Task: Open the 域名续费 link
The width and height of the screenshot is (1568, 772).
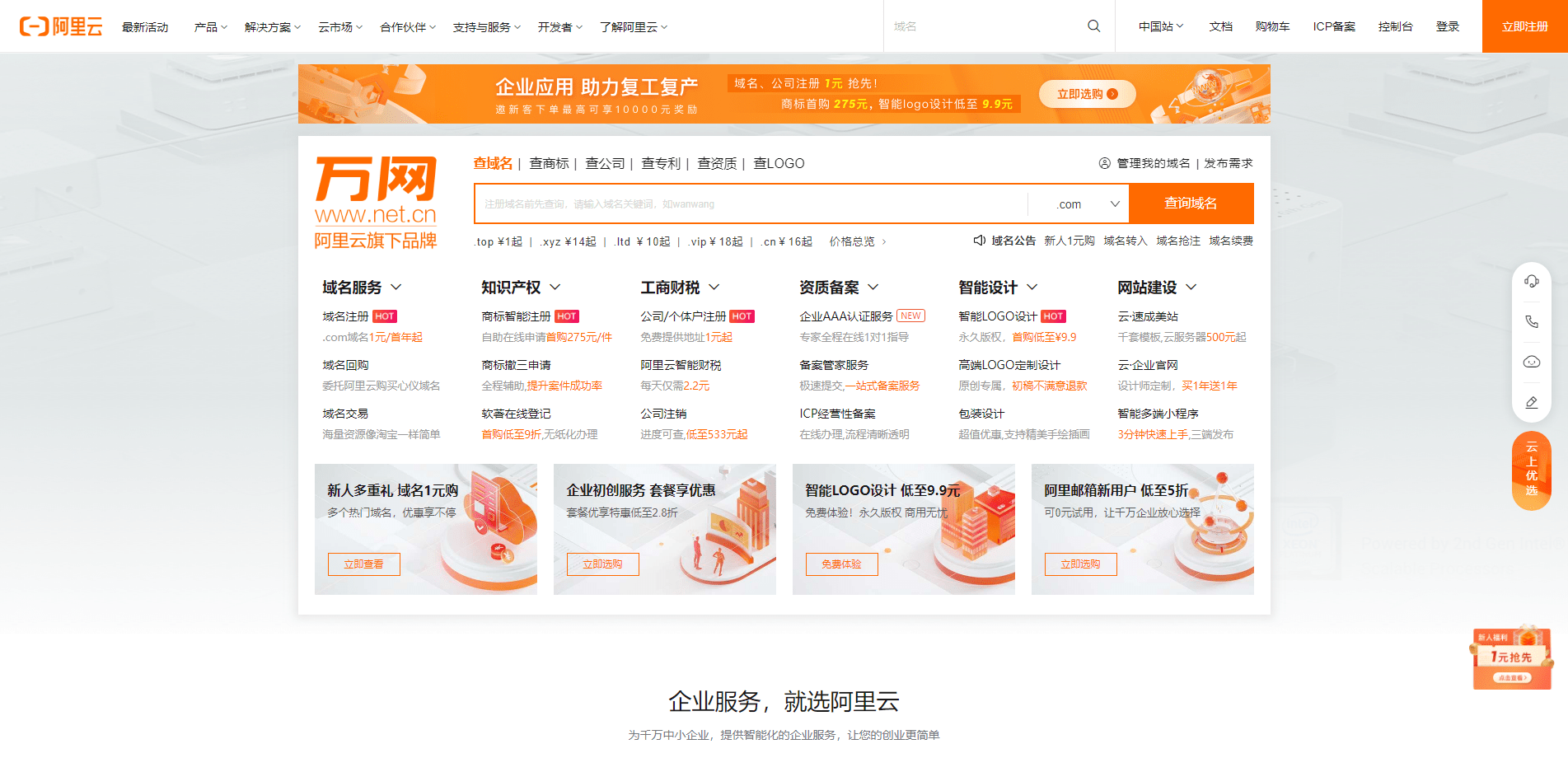Action: pos(1231,241)
